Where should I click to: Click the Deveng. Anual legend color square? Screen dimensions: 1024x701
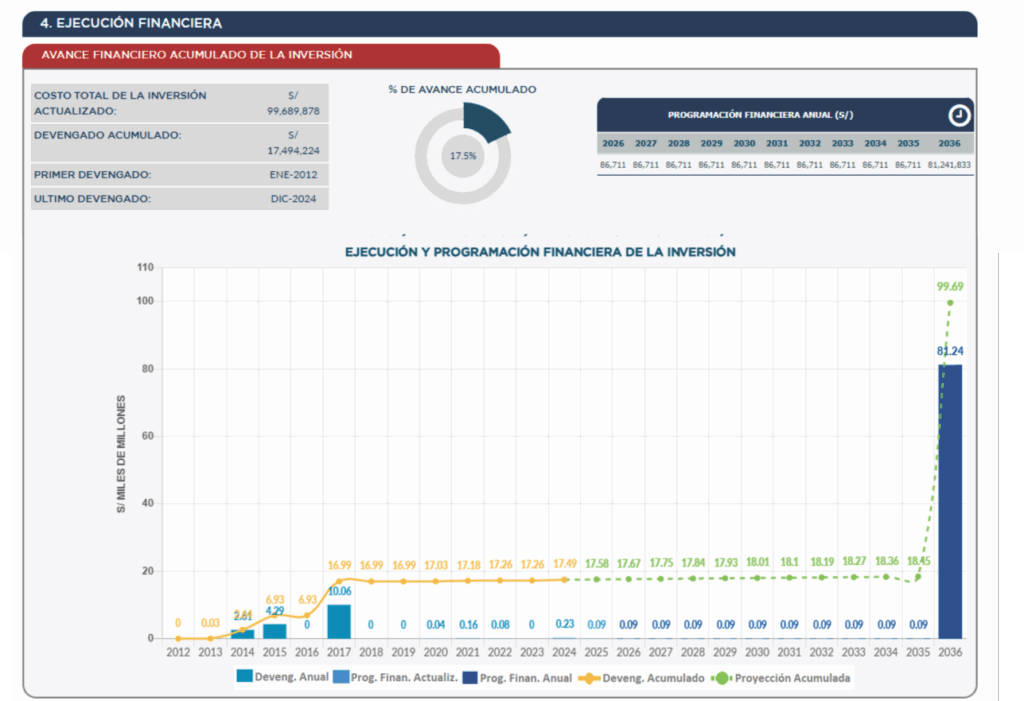(245, 678)
